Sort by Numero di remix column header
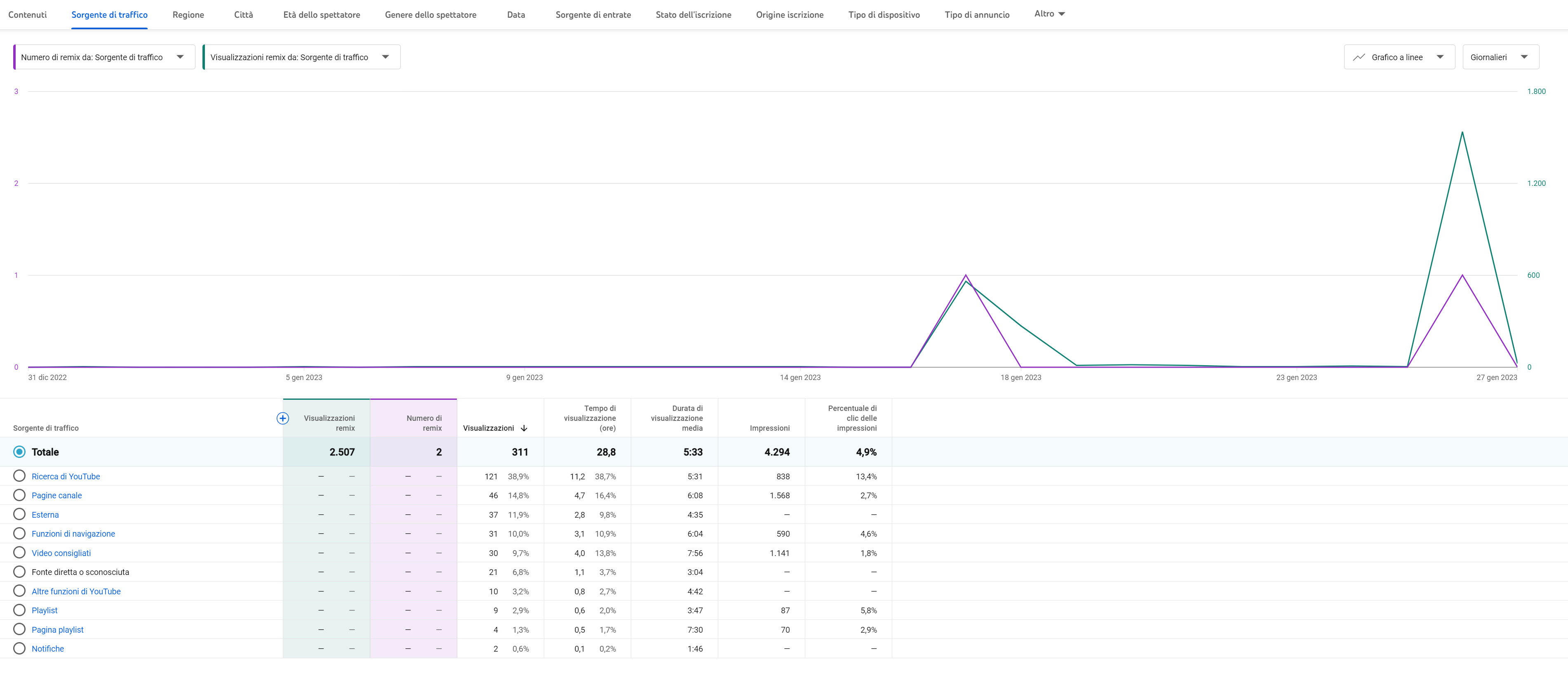 click(x=424, y=423)
